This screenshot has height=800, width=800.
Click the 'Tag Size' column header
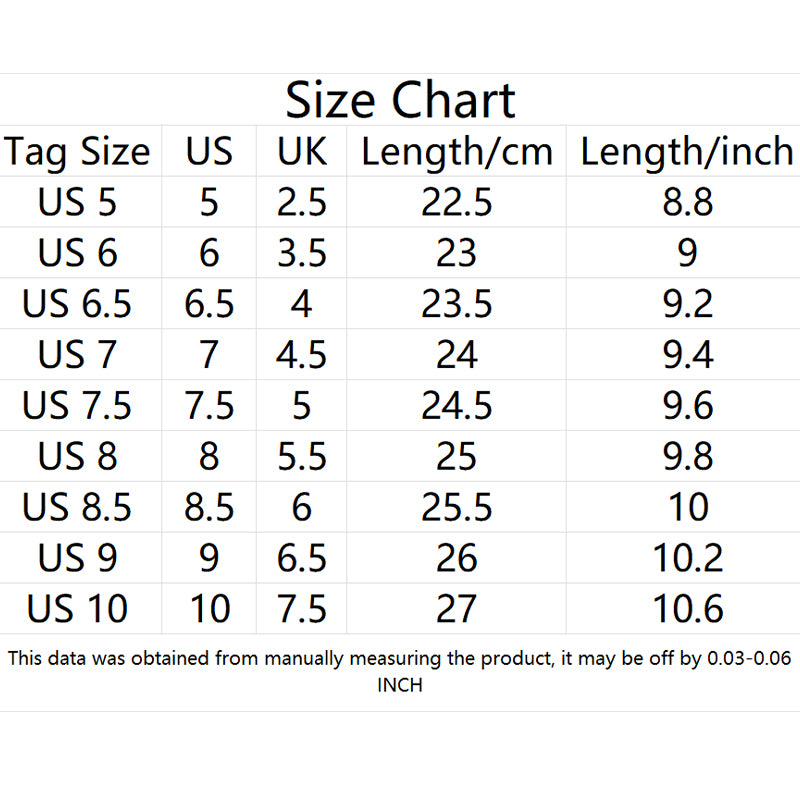click(x=77, y=152)
